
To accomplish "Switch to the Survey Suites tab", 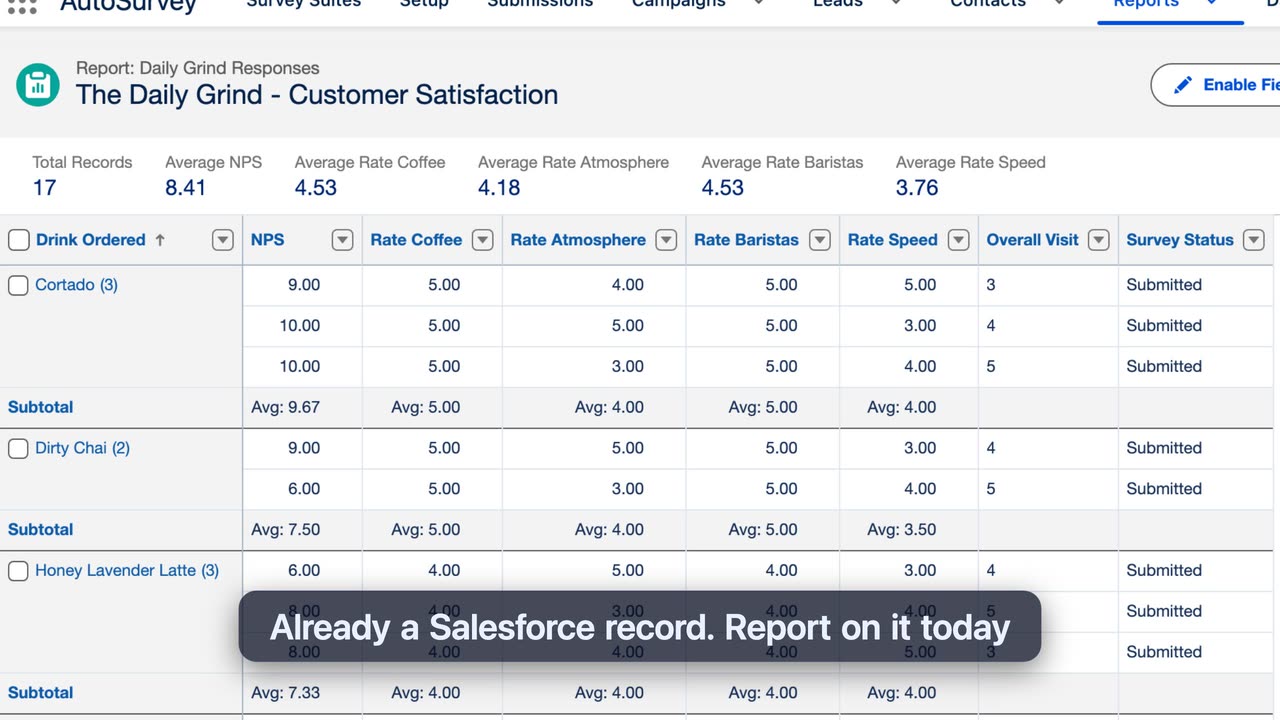I will [304, 4].
